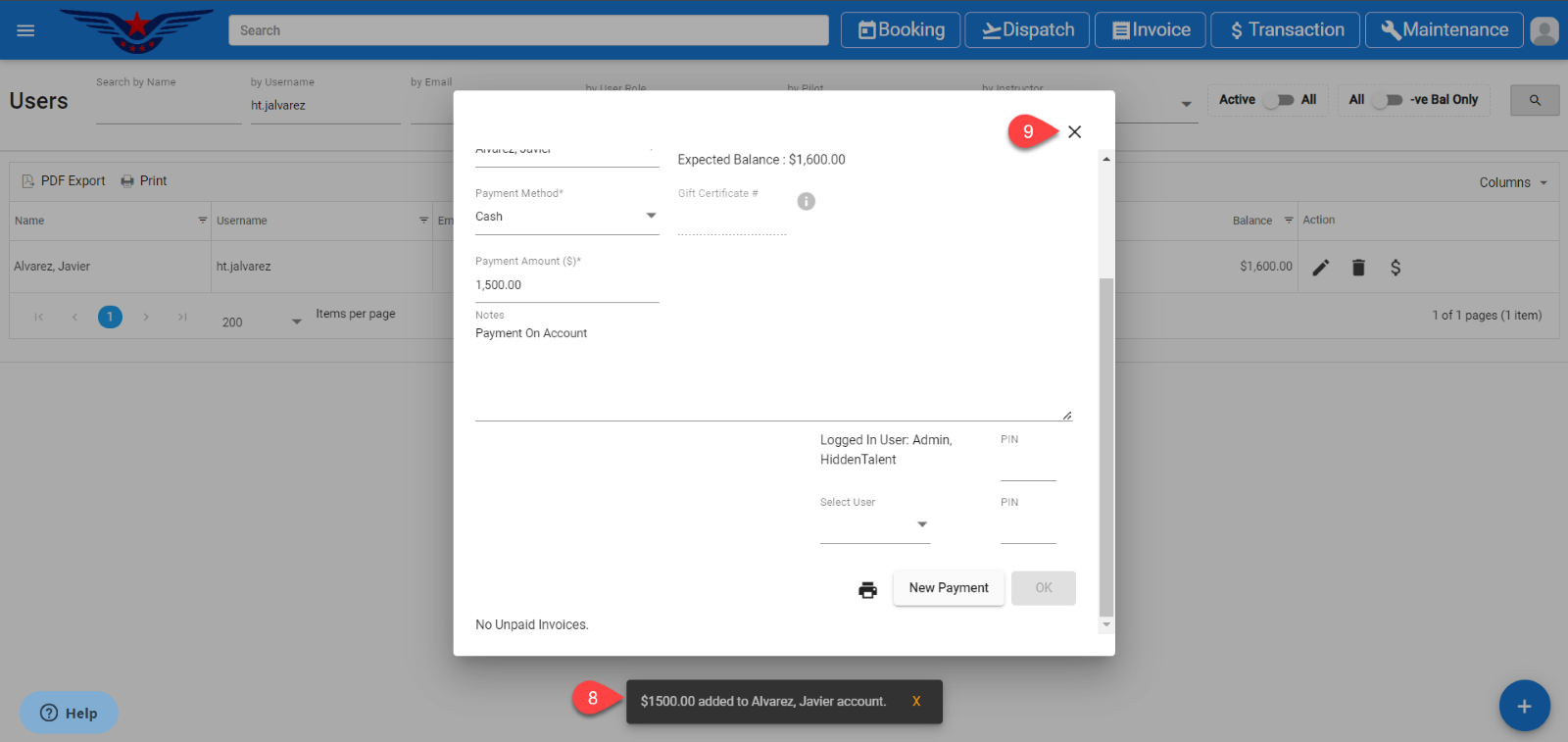Click the New Payment button
This screenshot has width=1568, height=742.
[948, 588]
